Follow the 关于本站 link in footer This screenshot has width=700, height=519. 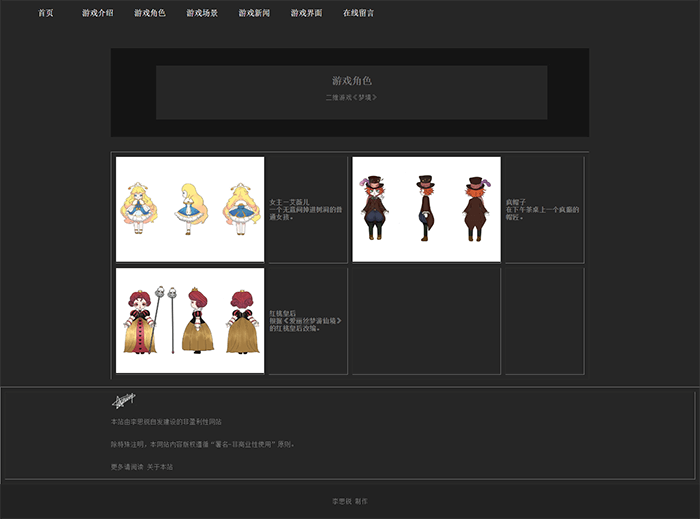point(160,466)
